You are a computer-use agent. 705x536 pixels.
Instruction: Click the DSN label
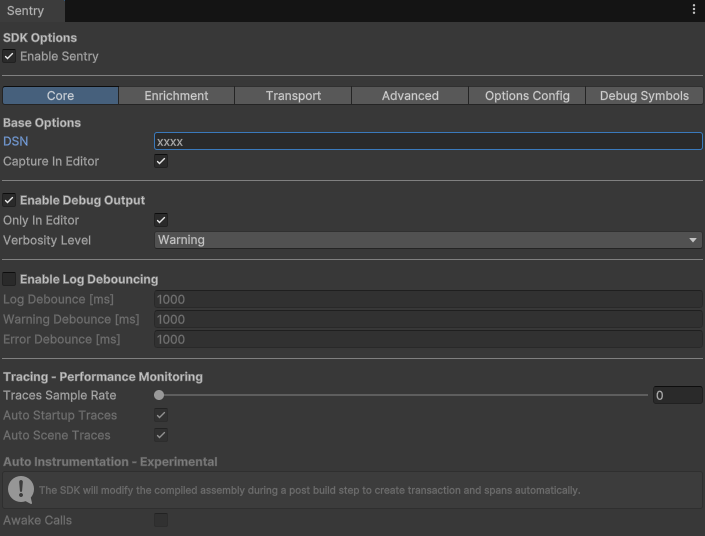(16, 141)
